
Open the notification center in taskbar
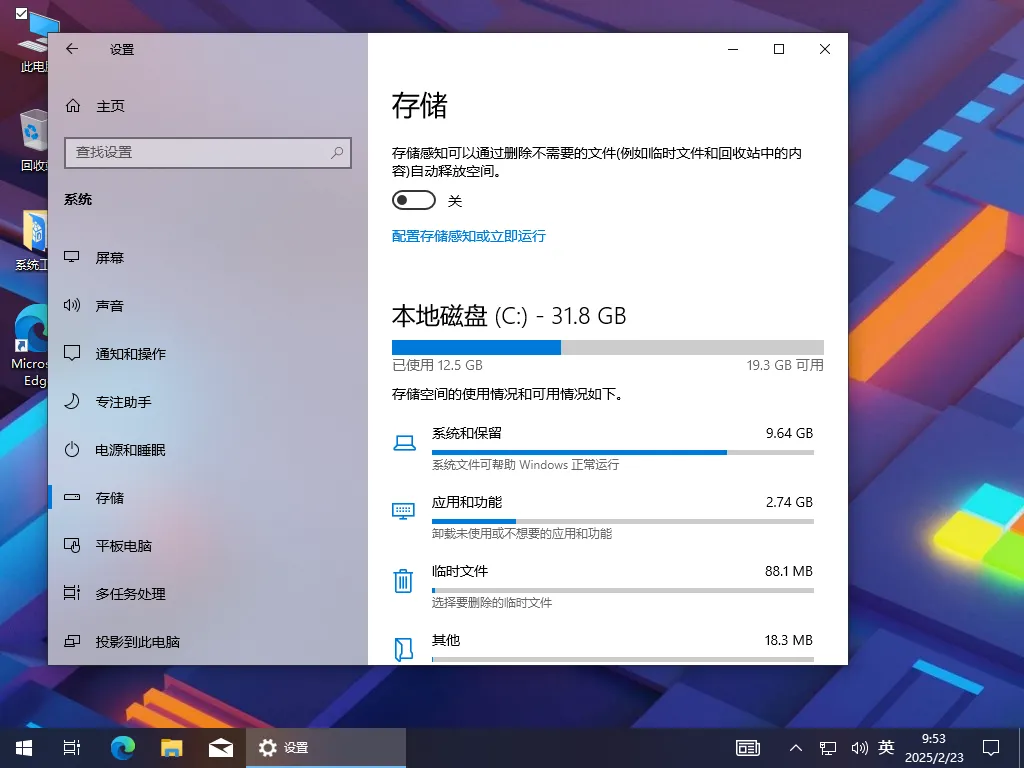[x=991, y=747]
